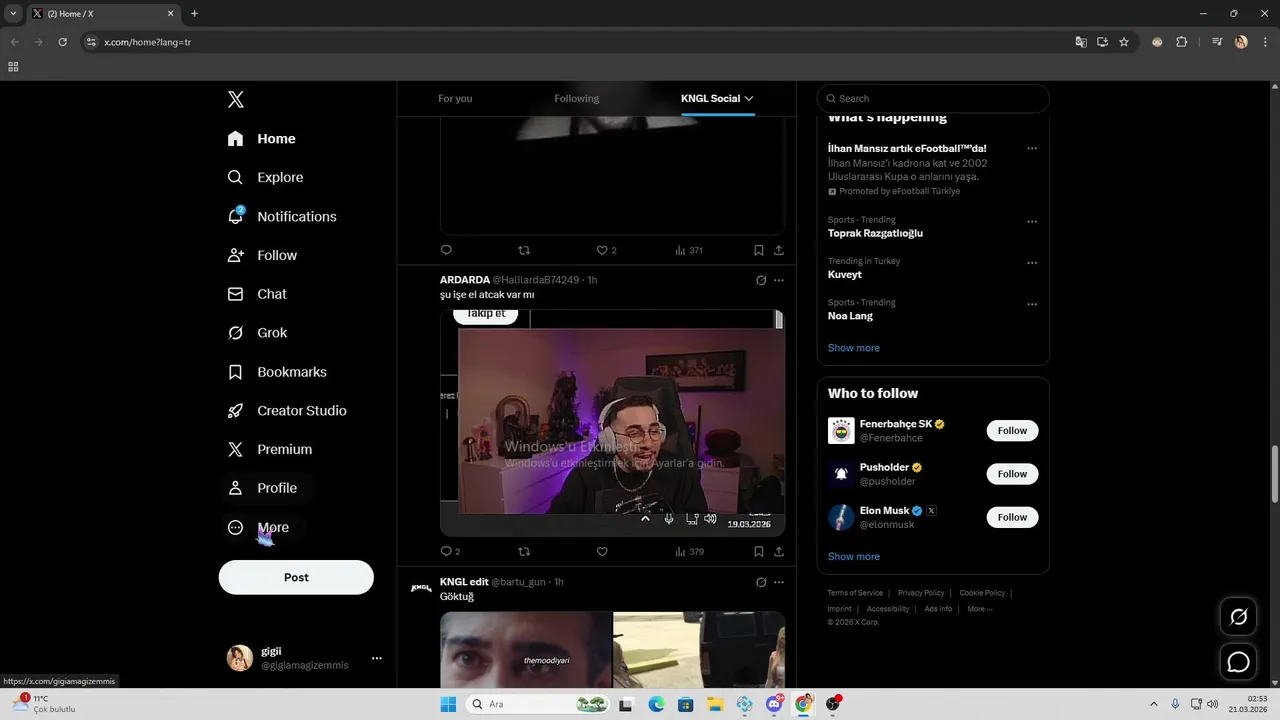The image size is (1280, 720).
Task: Open Home from the sidebar
Action: pos(261,139)
